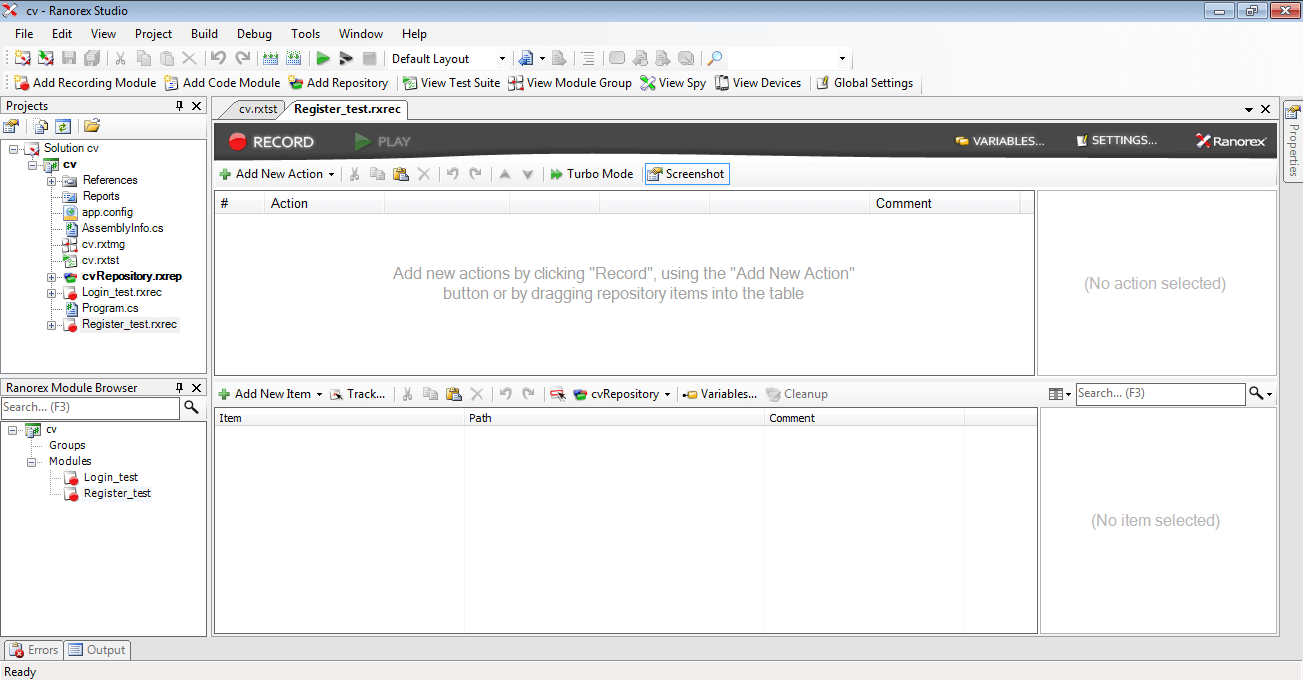Click the Track repository item button
Screen dimensions: 1303x680
pos(357,394)
